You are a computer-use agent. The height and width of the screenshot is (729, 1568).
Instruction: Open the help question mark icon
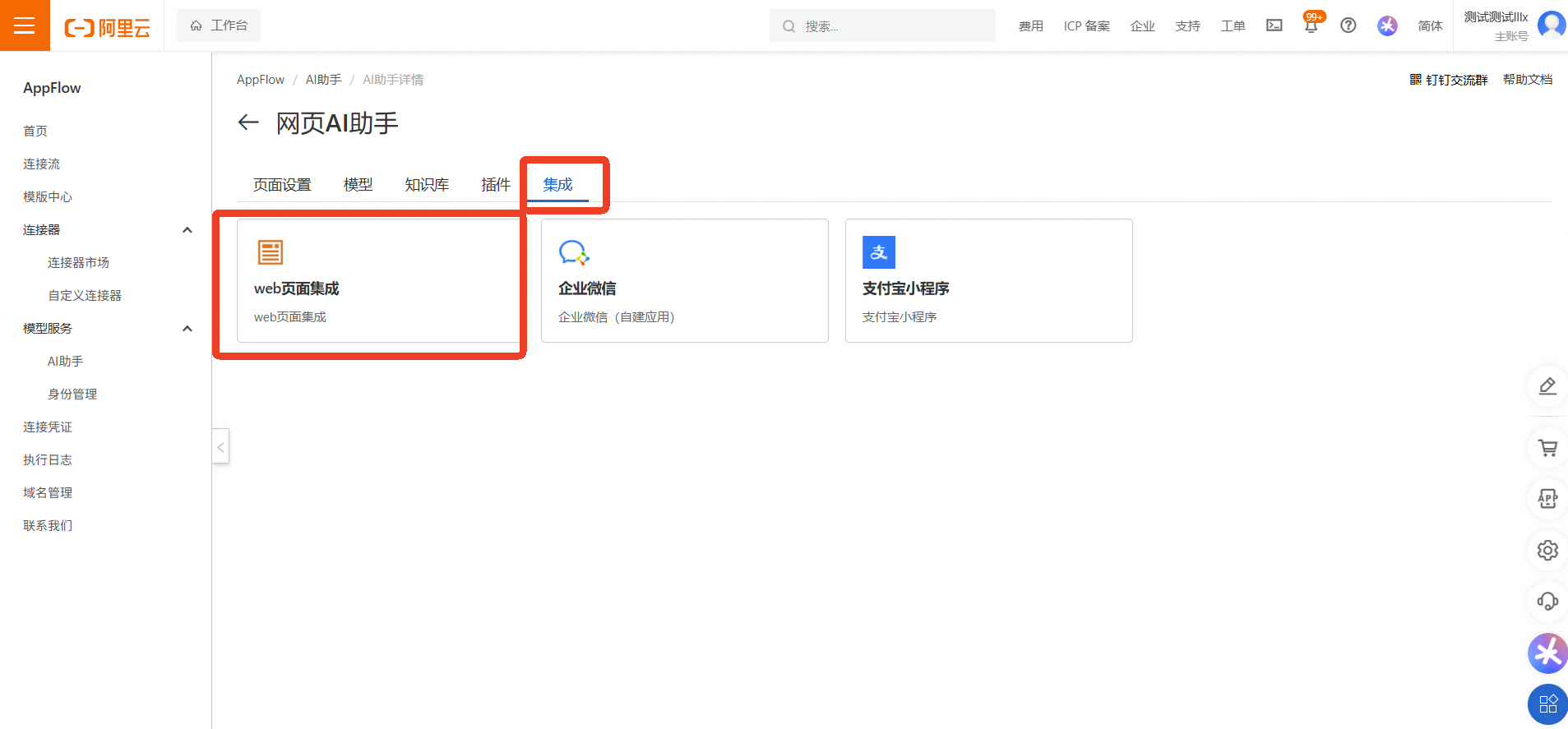[1348, 25]
